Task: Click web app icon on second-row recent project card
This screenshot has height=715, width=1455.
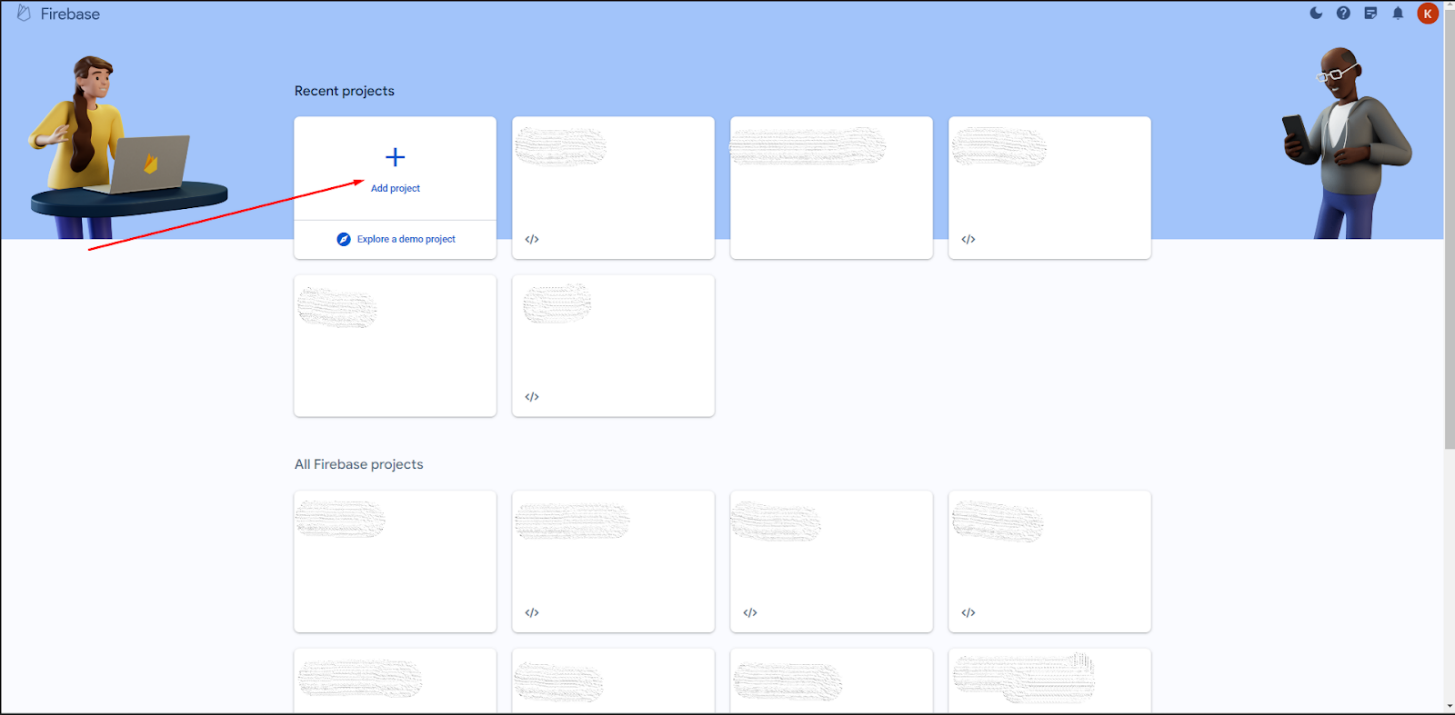Action: click(x=532, y=397)
